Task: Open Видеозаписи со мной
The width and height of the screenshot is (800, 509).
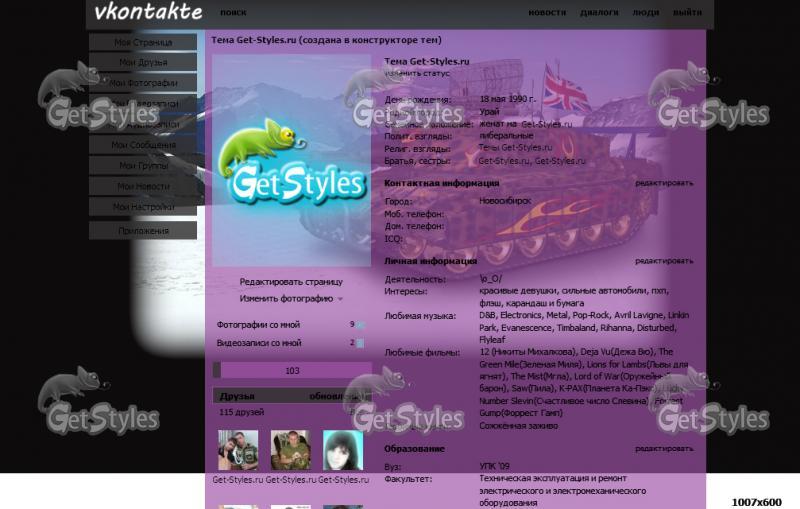Action: point(259,343)
